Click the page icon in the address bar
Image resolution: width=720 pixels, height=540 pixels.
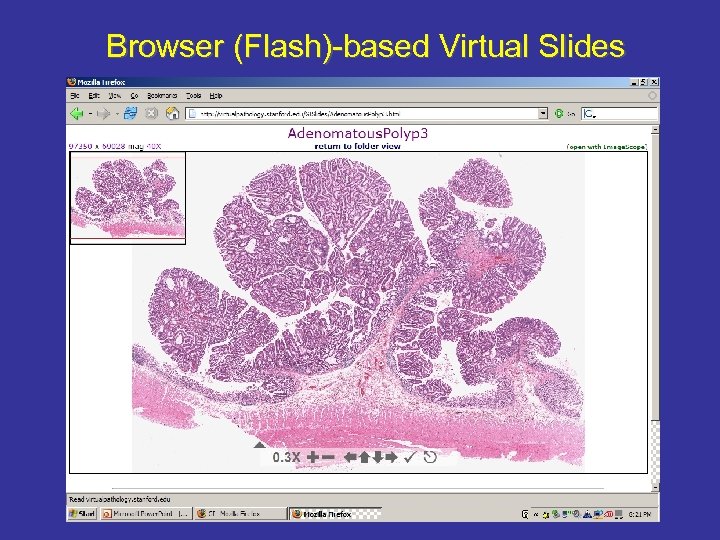click(193, 113)
